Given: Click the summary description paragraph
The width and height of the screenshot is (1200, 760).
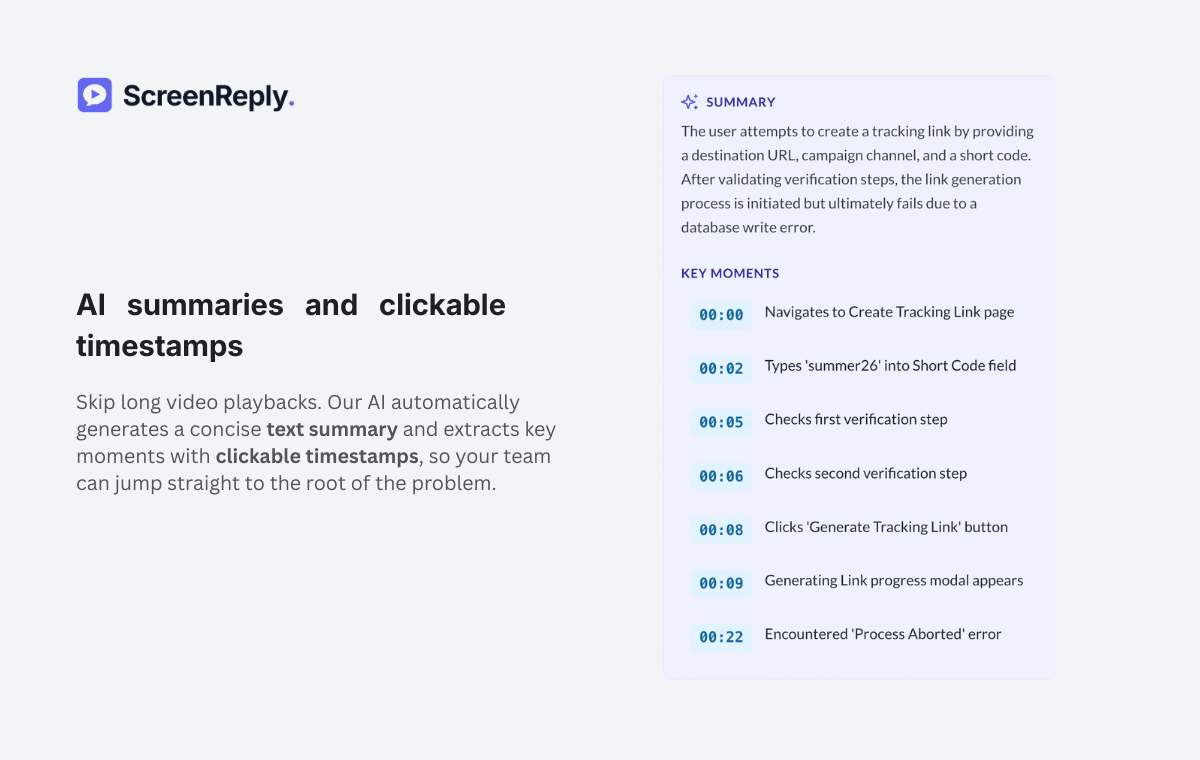Looking at the screenshot, I should [x=857, y=179].
